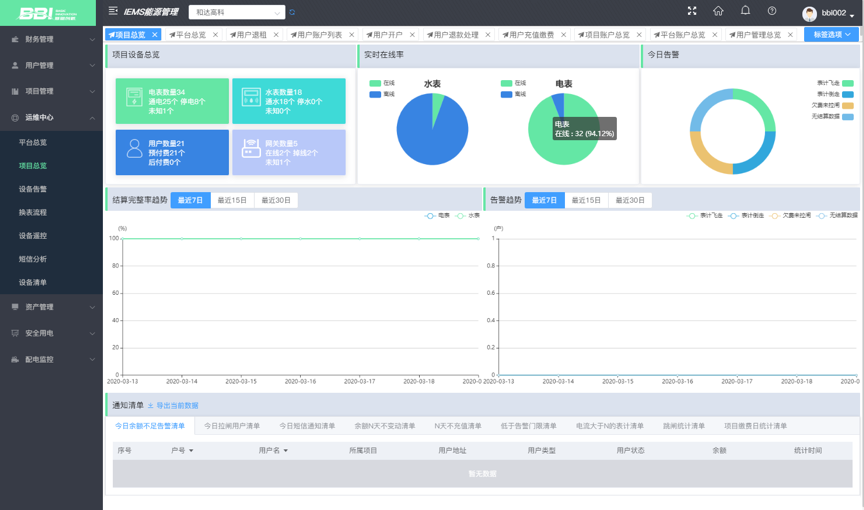Screen dimensions: 864x510
Task: Open the 标签选项 dropdown button
Action: pos(831,34)
